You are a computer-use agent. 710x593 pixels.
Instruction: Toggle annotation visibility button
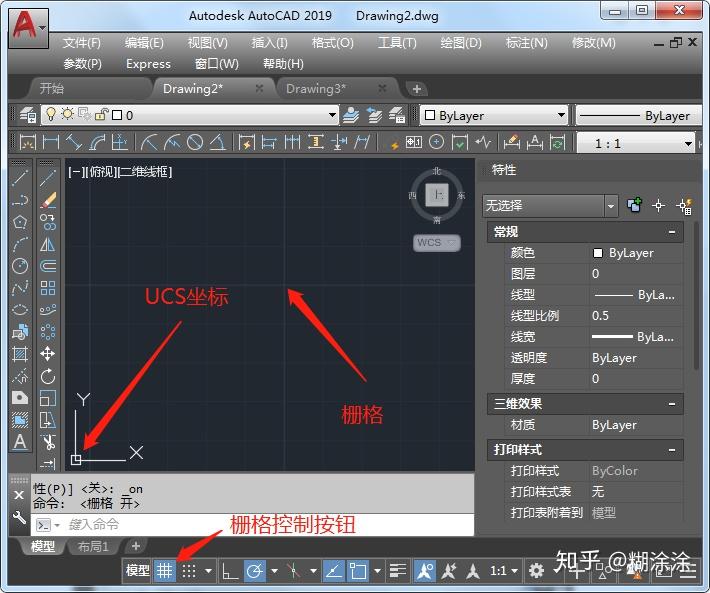coord(425,571)
